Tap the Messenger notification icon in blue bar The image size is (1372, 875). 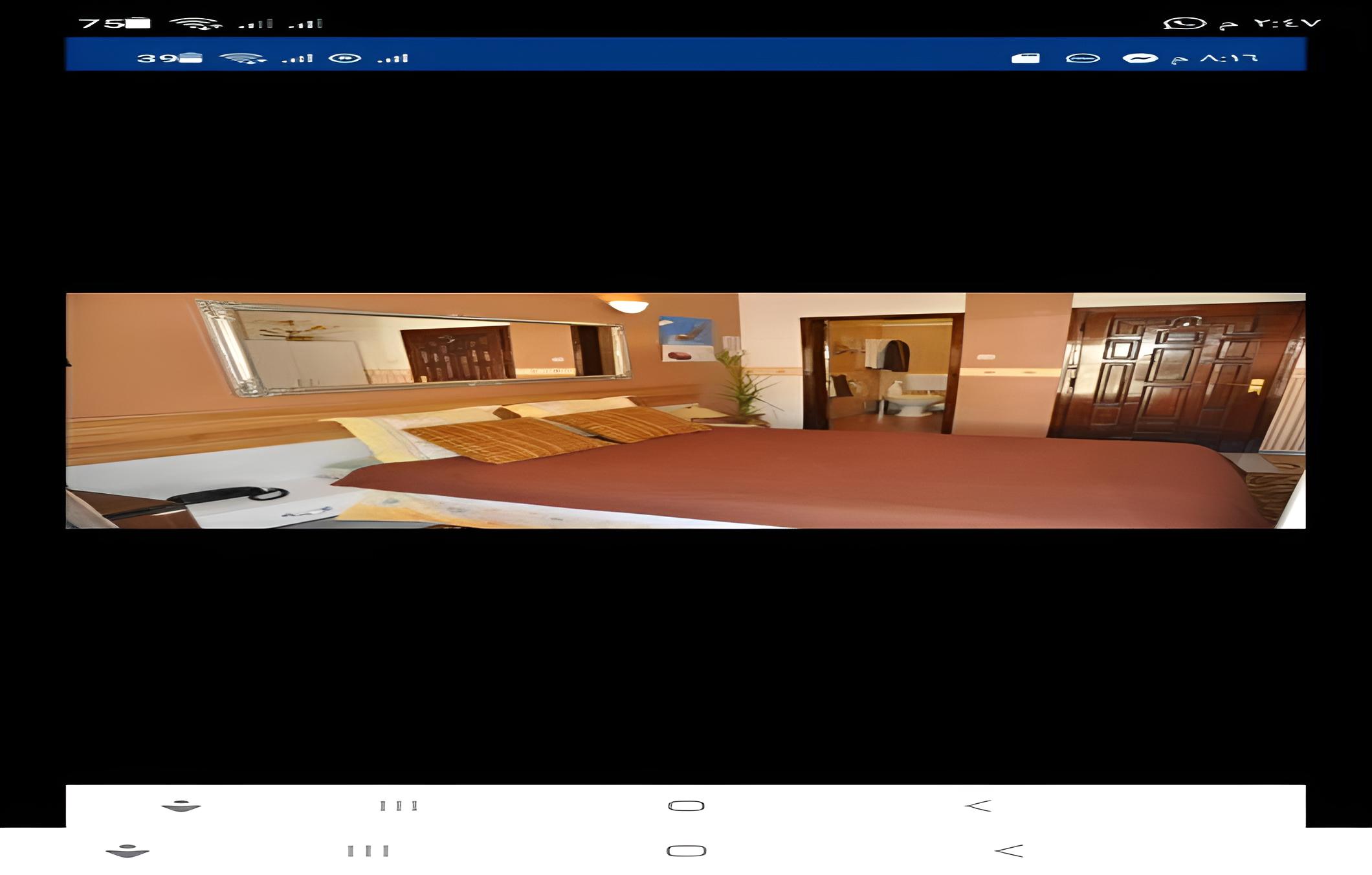(x=1140, y=58)
